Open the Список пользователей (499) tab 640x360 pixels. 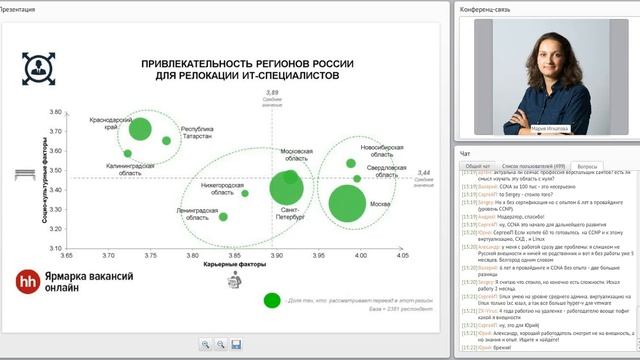tap(533, 166)
